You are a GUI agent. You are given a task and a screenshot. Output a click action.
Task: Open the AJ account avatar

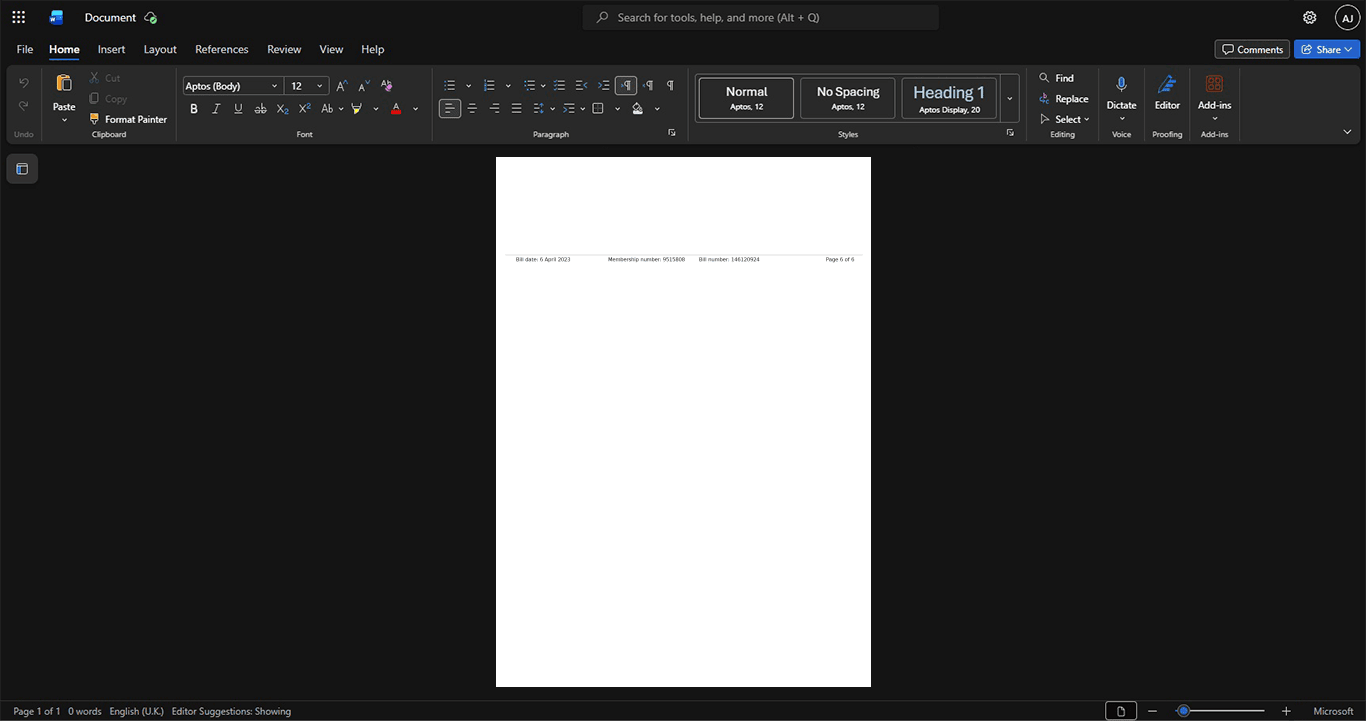pos(1347,17)
